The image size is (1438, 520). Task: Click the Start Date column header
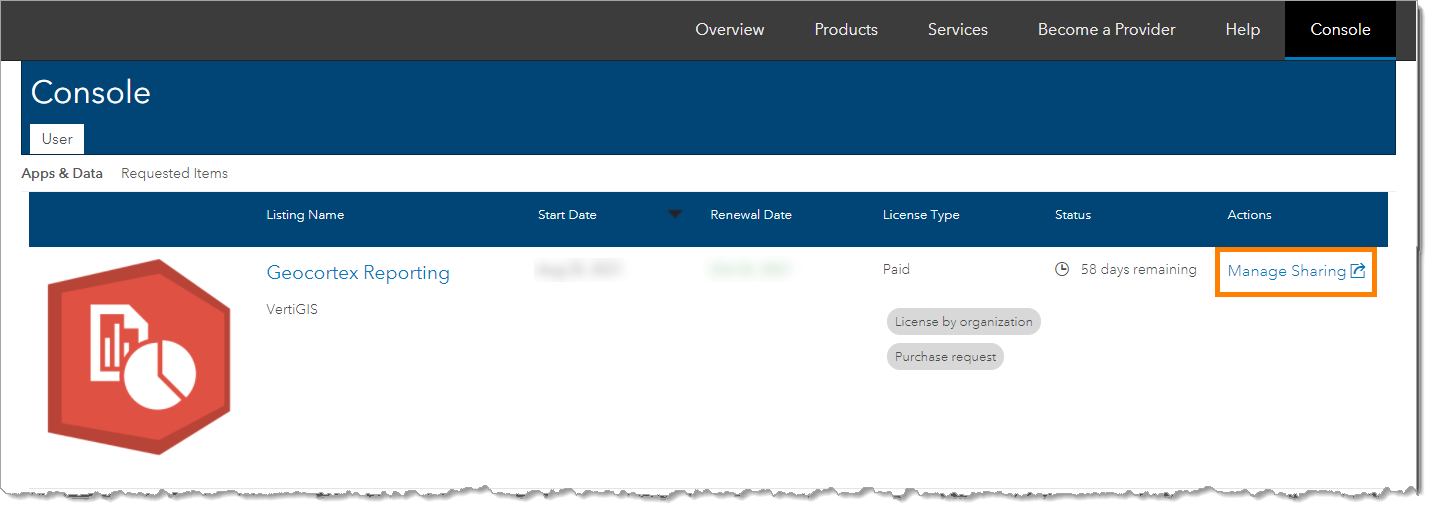pos(567,215)
